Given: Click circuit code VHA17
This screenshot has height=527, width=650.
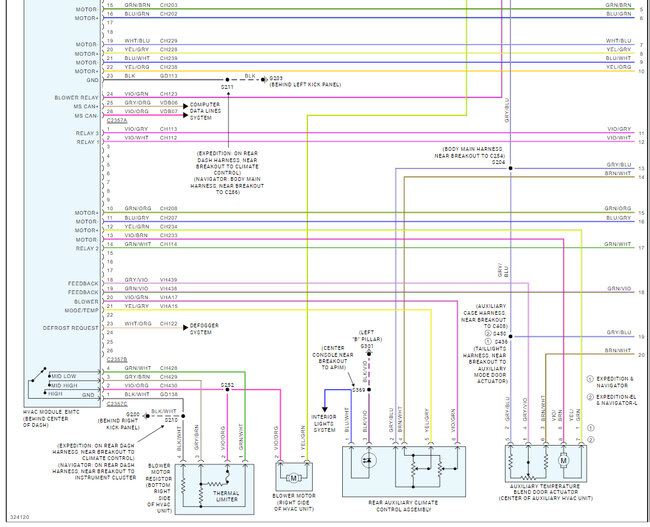Looking at the screenshot, I should (x=169, y=297).
